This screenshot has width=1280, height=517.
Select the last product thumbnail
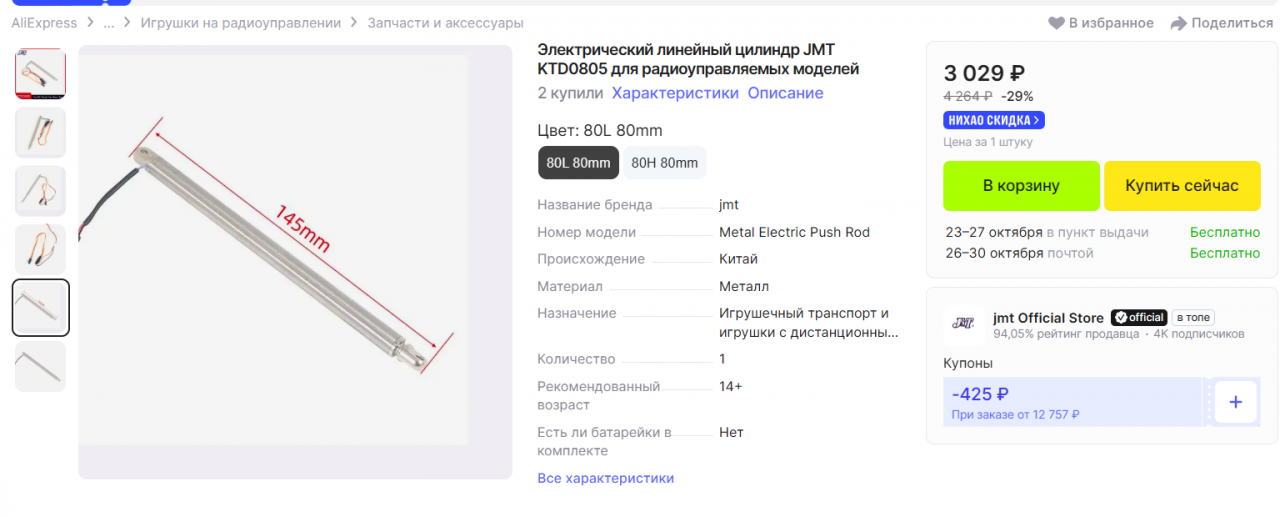tap(41, 366)
